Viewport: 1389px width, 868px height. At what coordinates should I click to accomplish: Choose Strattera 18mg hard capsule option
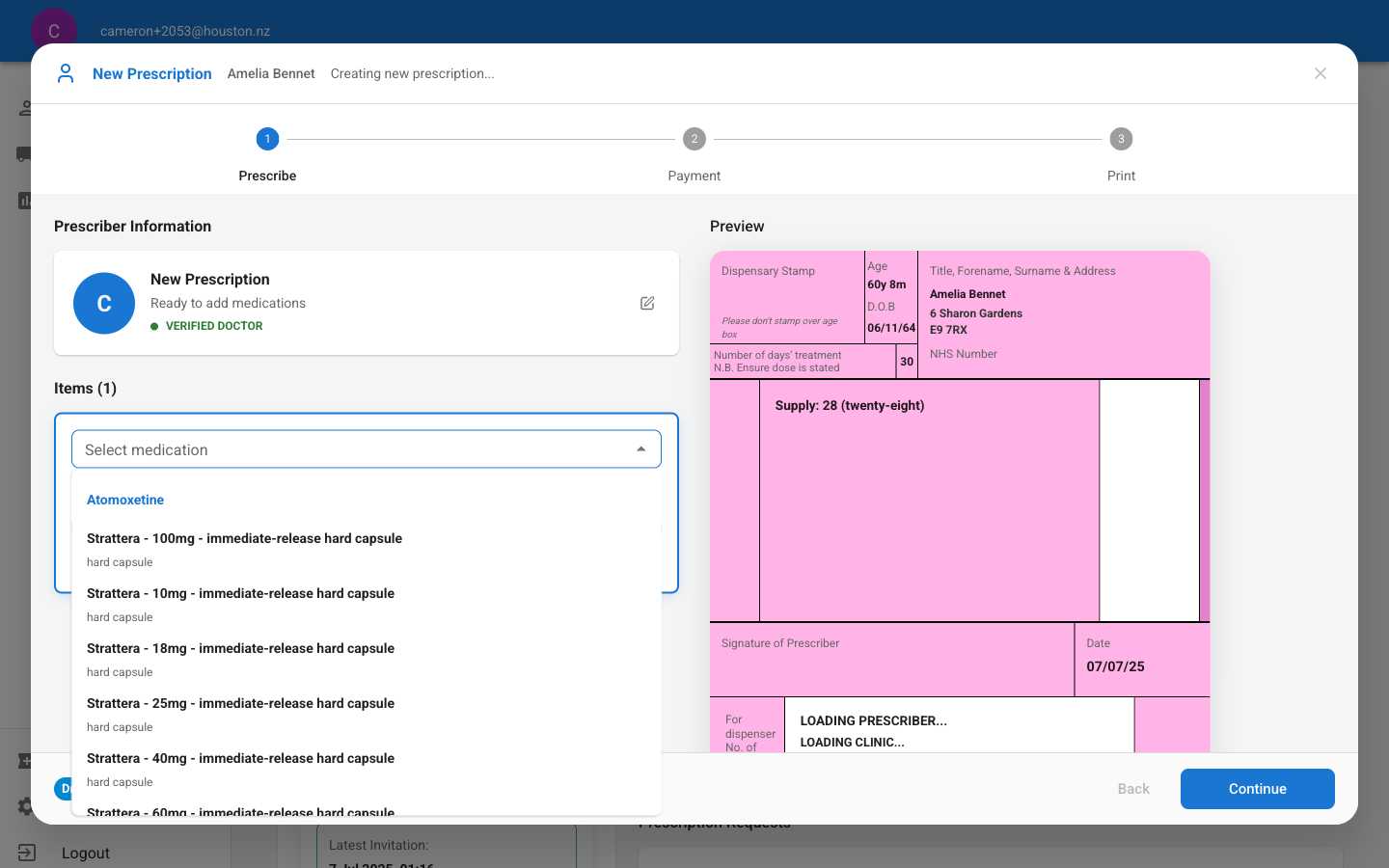(367, 659)
